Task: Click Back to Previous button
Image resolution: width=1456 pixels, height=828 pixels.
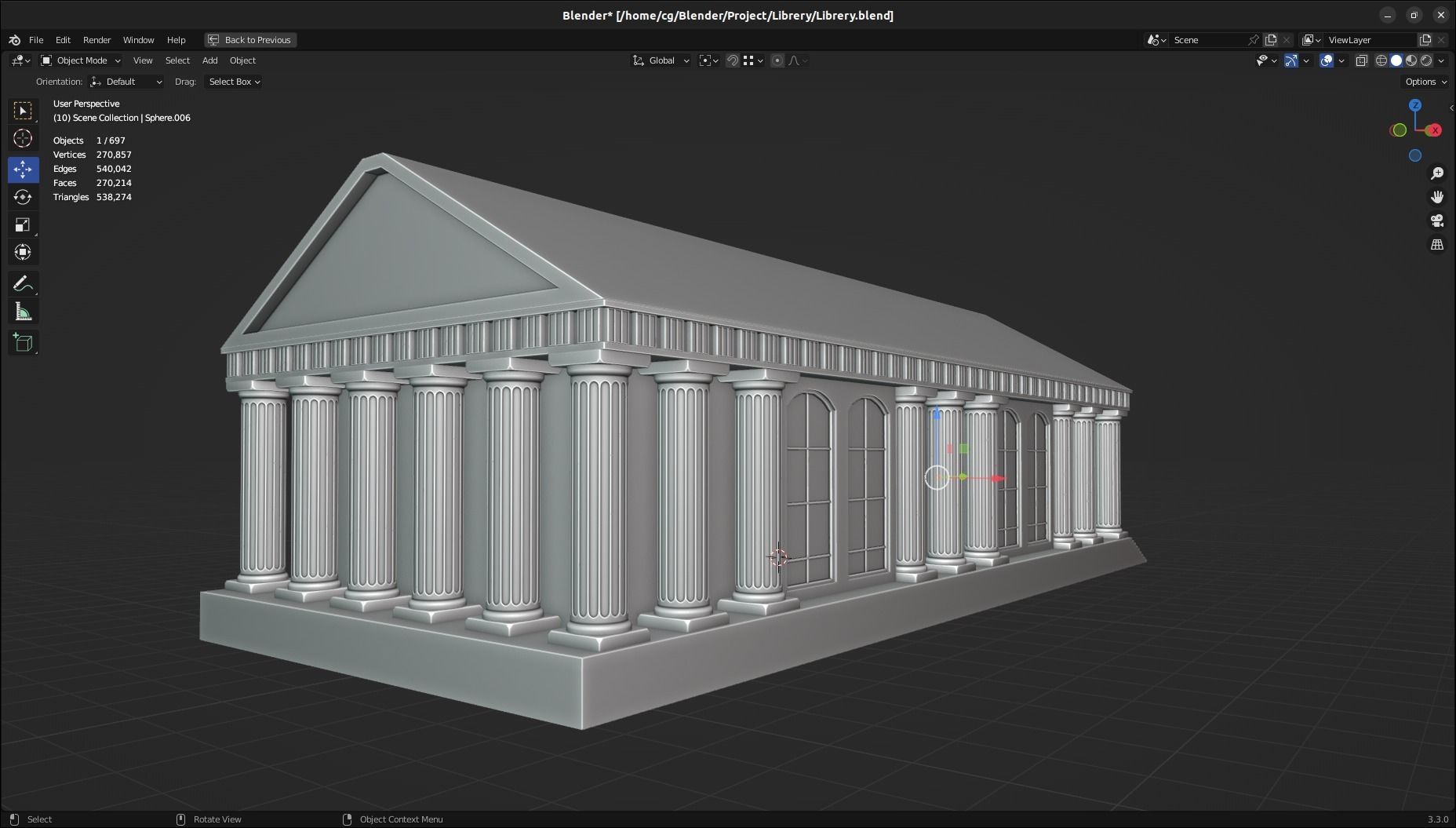Action: pos(250,40)
